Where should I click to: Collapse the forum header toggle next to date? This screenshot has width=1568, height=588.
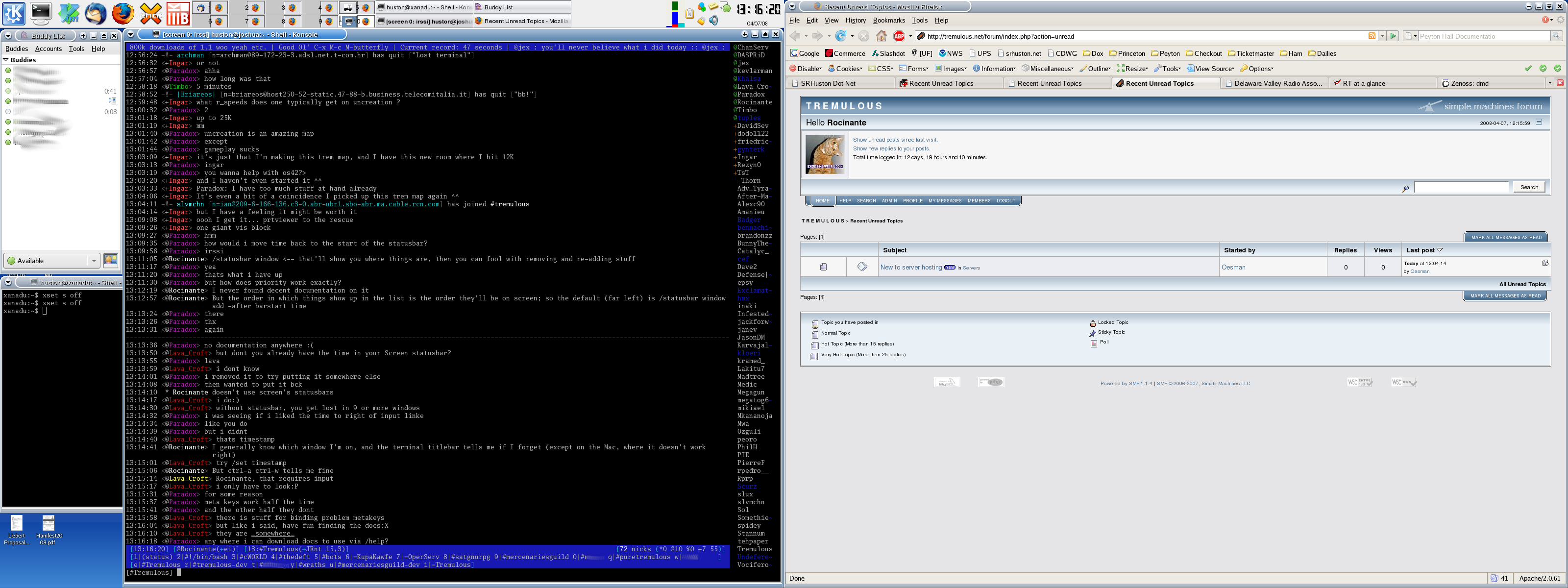tap(1539, 122)
